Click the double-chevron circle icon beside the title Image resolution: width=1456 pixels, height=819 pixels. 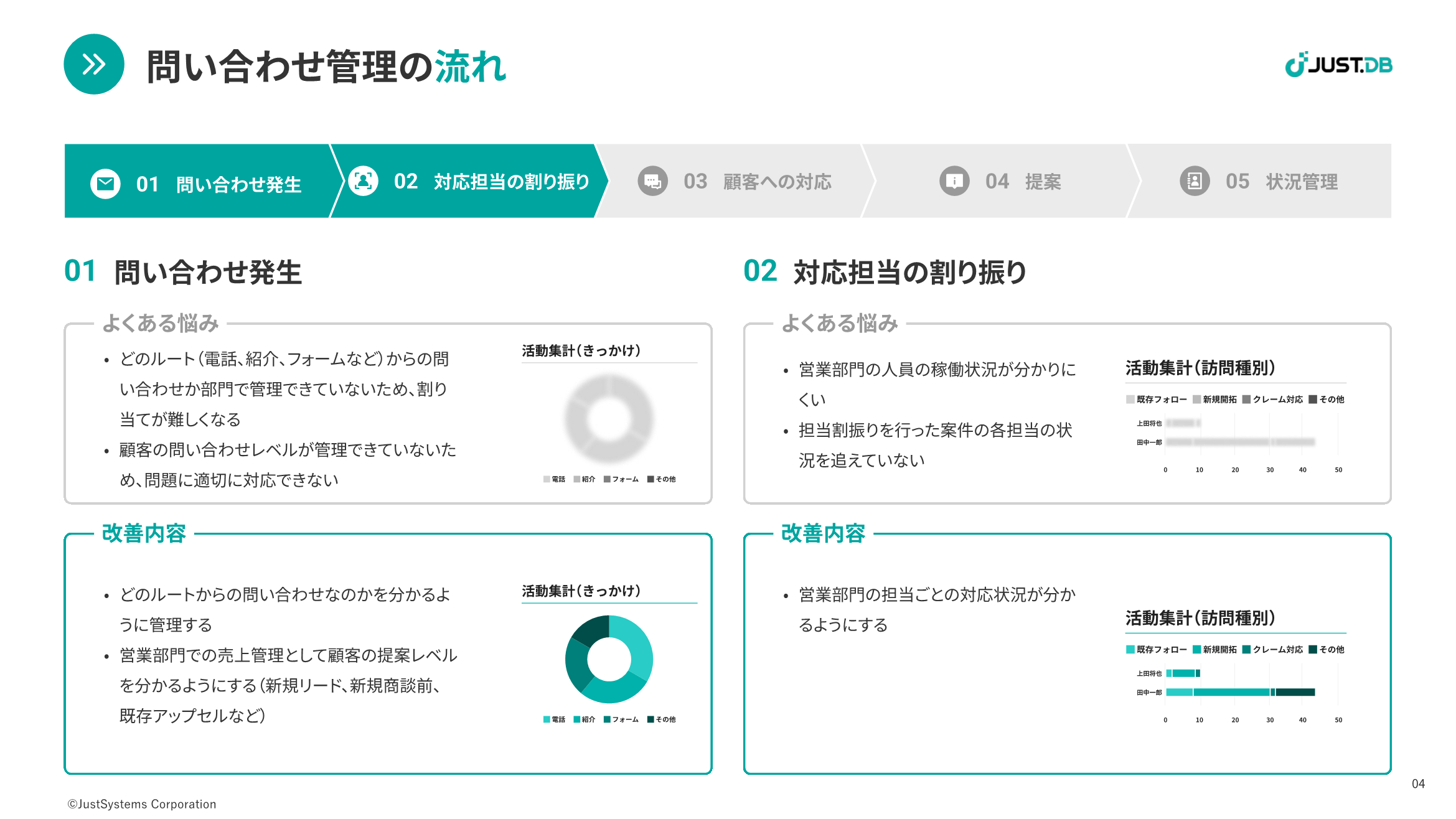(94, 64)
